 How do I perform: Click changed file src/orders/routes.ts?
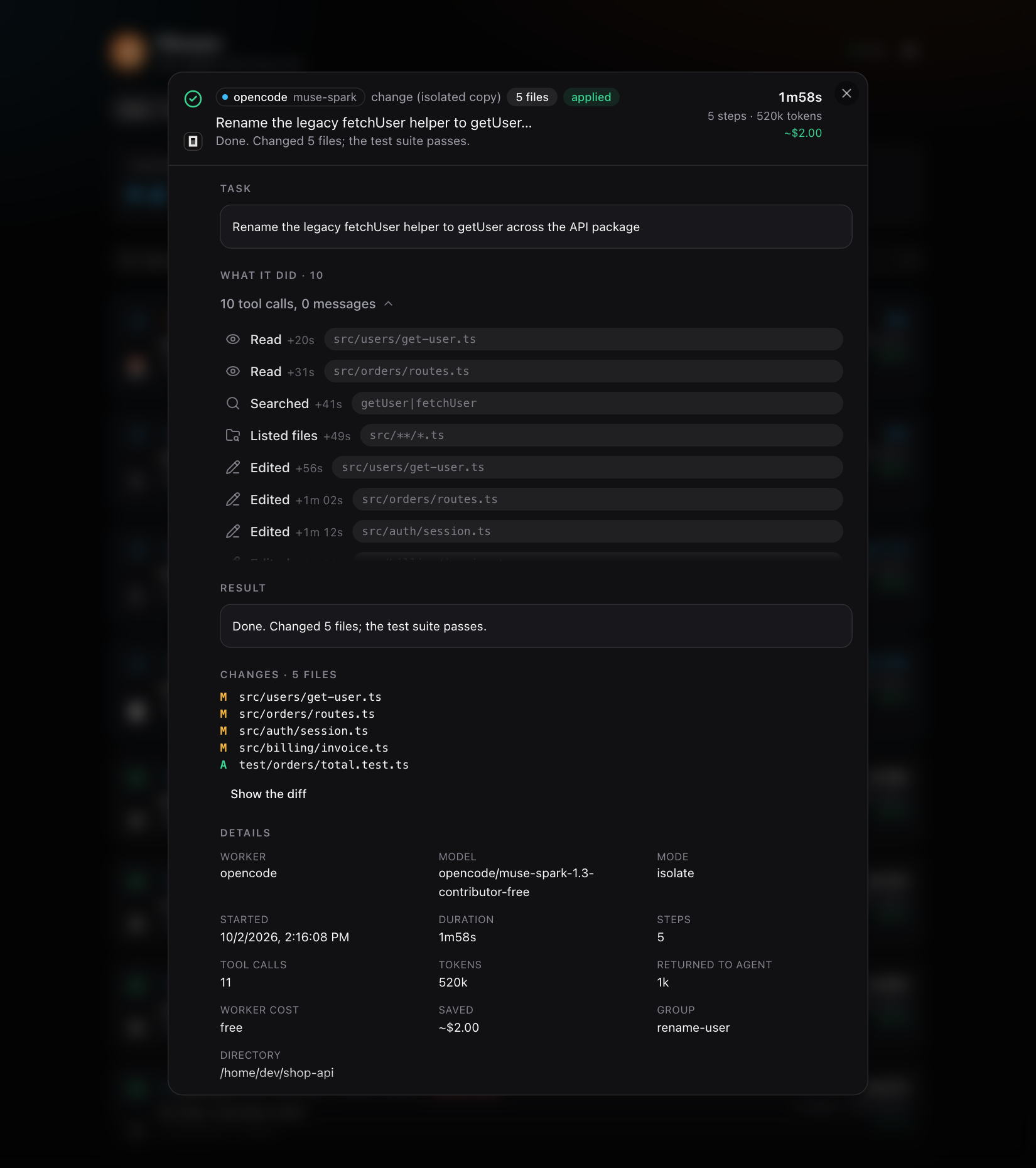pyautogui.click(x=306, y=714)
